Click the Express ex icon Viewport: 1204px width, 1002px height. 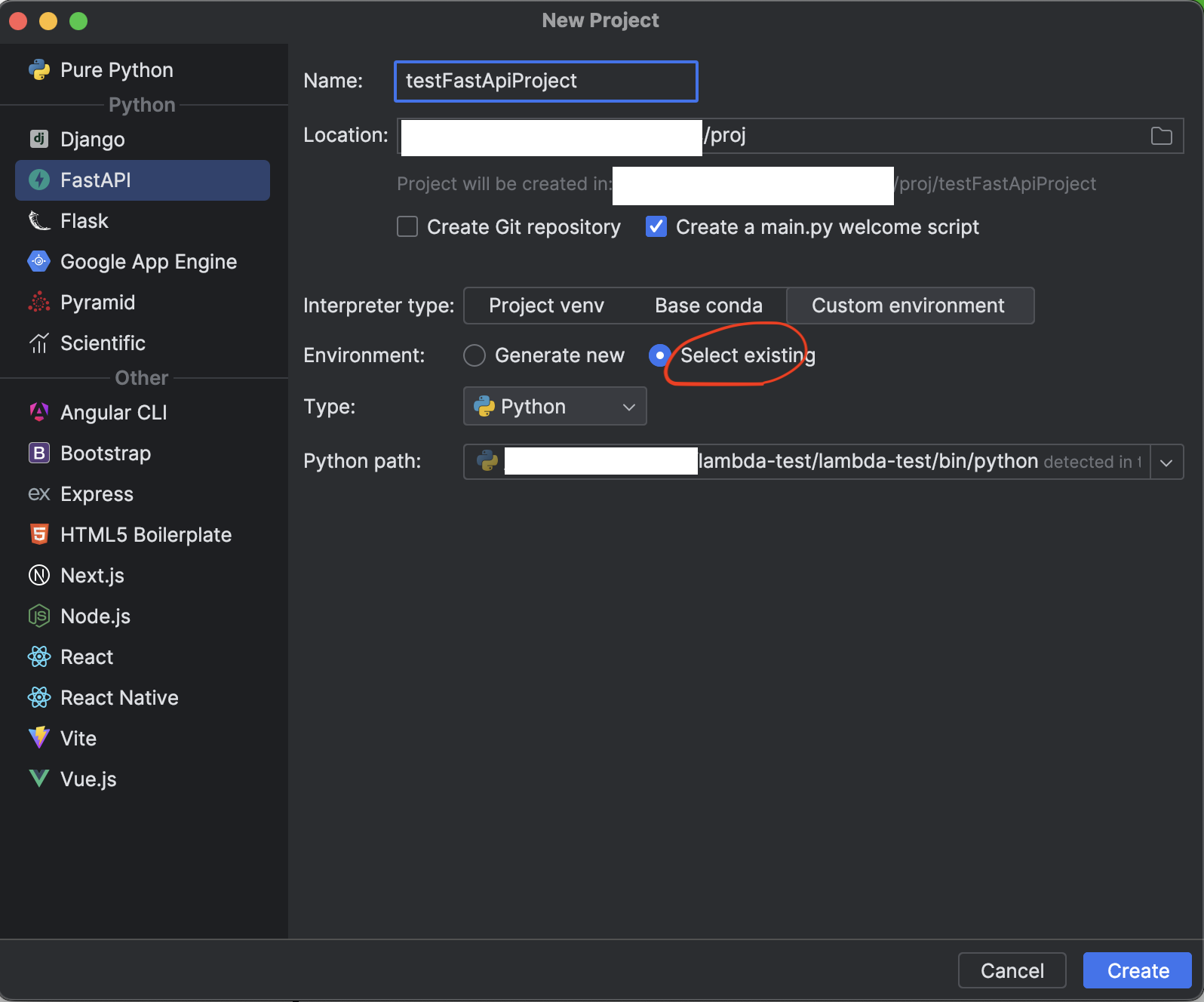click(39, 494)
